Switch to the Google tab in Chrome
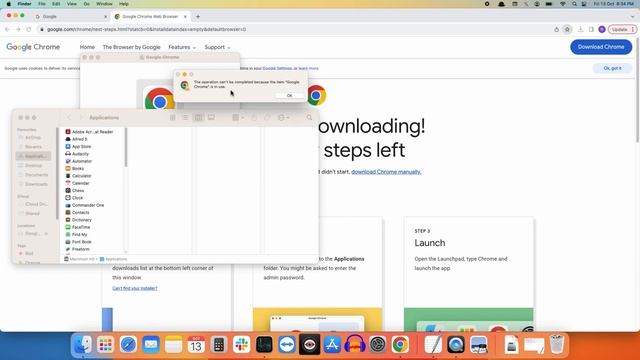This screenshot has height=360, width=640. (x=70, y=17)
